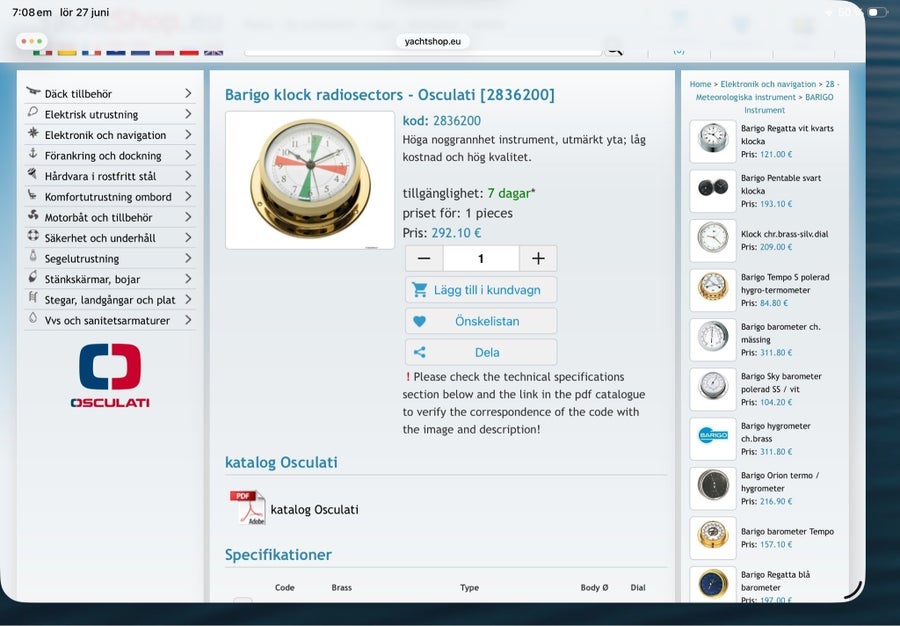Open Barigo Regatta vit kvarts klocka link
Screen dimensions: 900x626
point(787,134)
